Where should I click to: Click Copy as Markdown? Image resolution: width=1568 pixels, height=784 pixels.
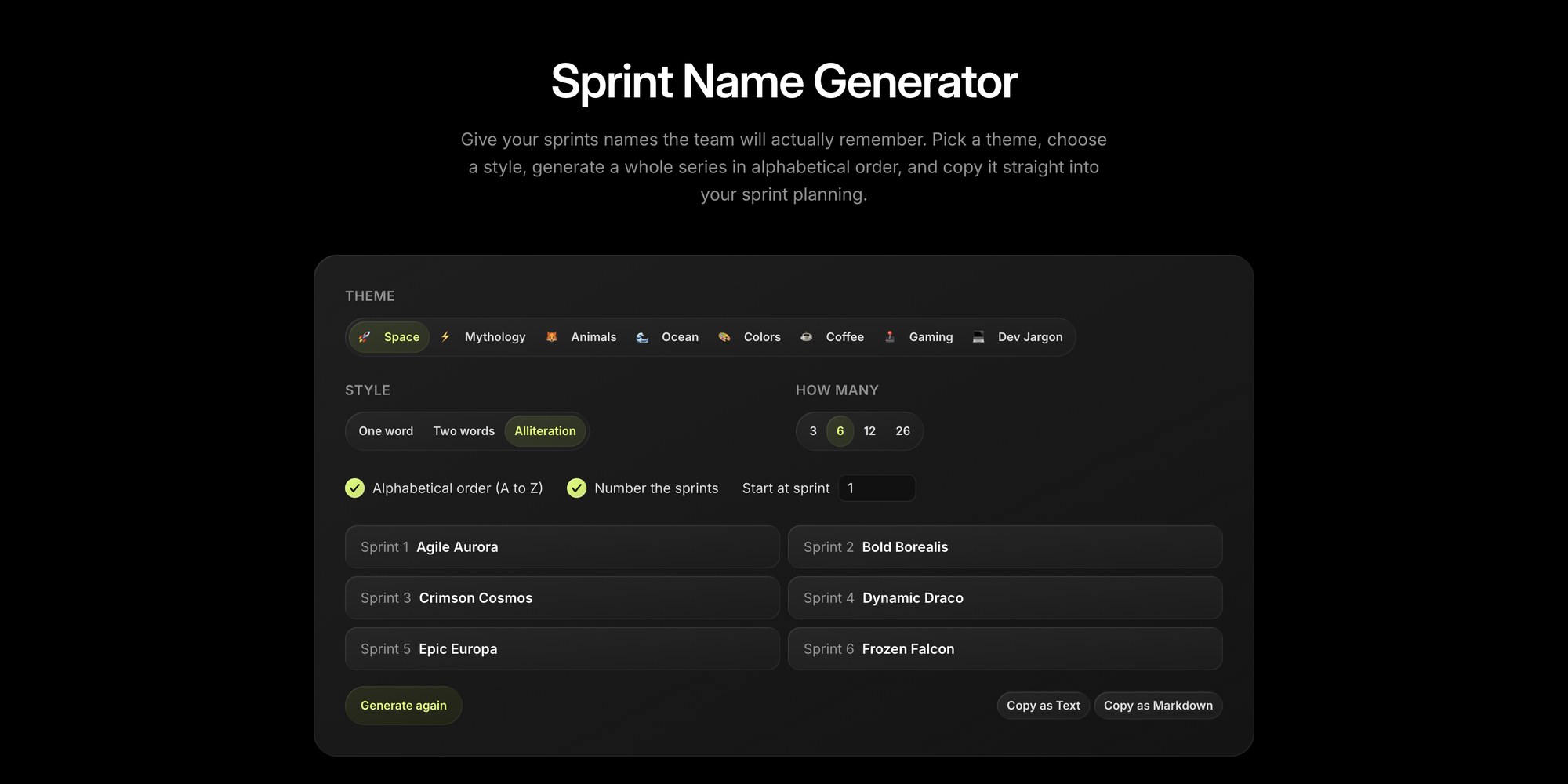point(1158,706)
